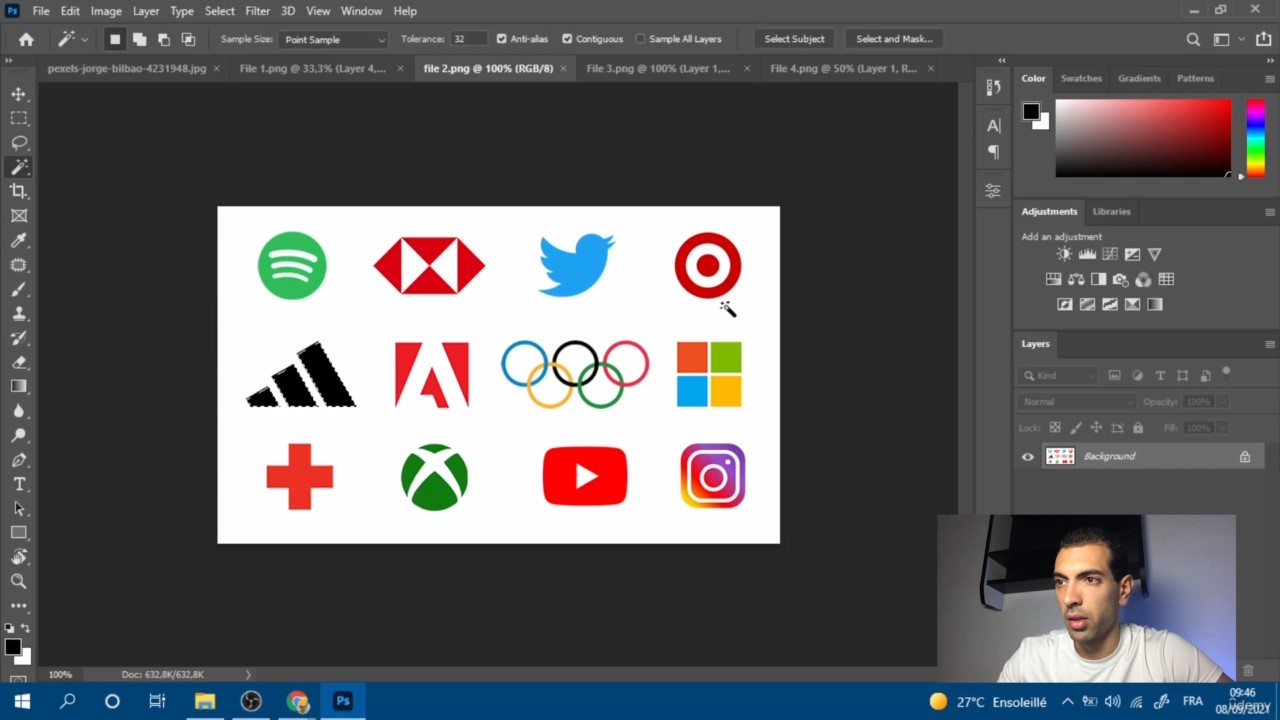Toggle filter for pixel layers
Image resolution: width=1280 pixels, height=720 pixels.
[x=1115, y=376]
